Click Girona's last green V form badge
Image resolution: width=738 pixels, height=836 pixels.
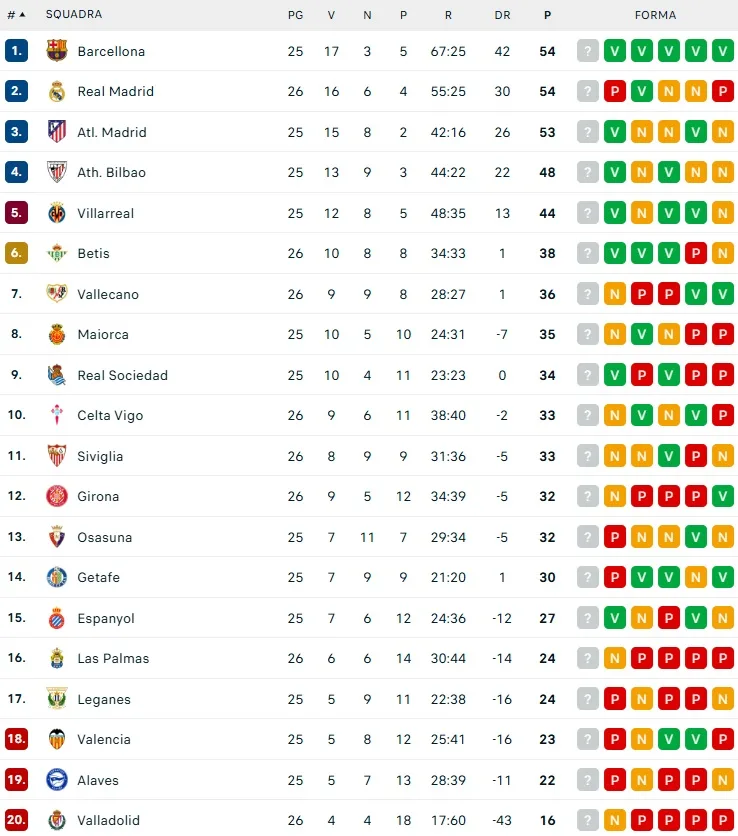point(723,497)
